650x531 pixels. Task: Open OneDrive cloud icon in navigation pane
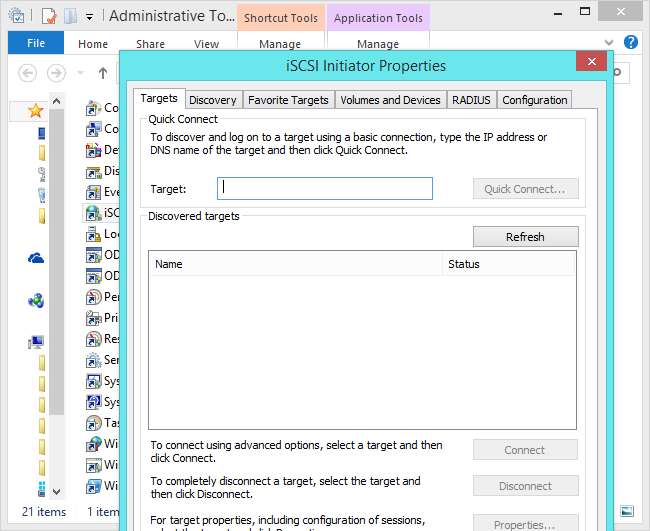tap(36, 258)
